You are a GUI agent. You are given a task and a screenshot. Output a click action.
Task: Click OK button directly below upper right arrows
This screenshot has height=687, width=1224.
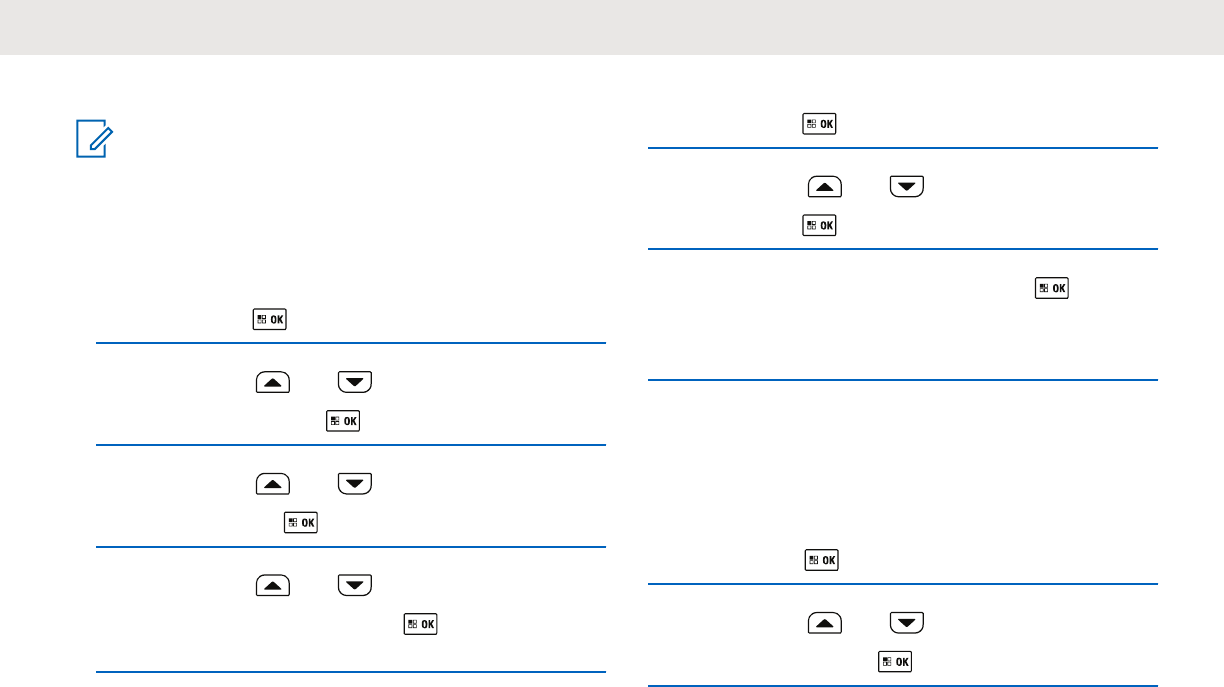click(x=820, y=226)
